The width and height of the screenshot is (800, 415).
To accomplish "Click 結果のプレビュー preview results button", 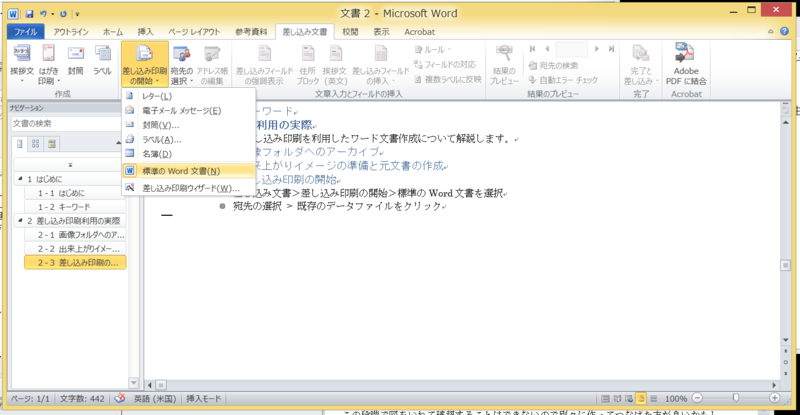I will tap(504, 65).
